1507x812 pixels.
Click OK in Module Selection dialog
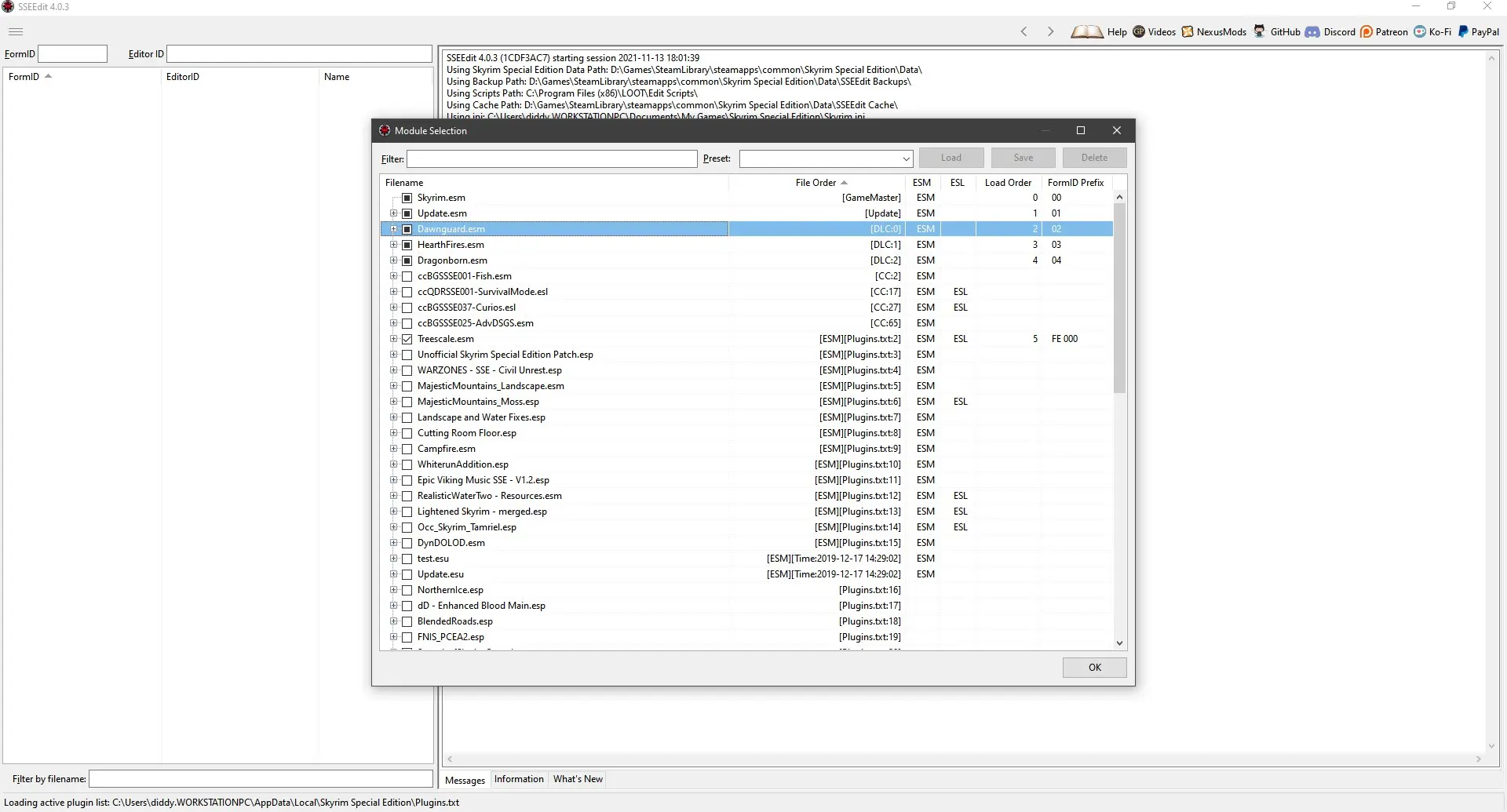[x=1094, y=668]
